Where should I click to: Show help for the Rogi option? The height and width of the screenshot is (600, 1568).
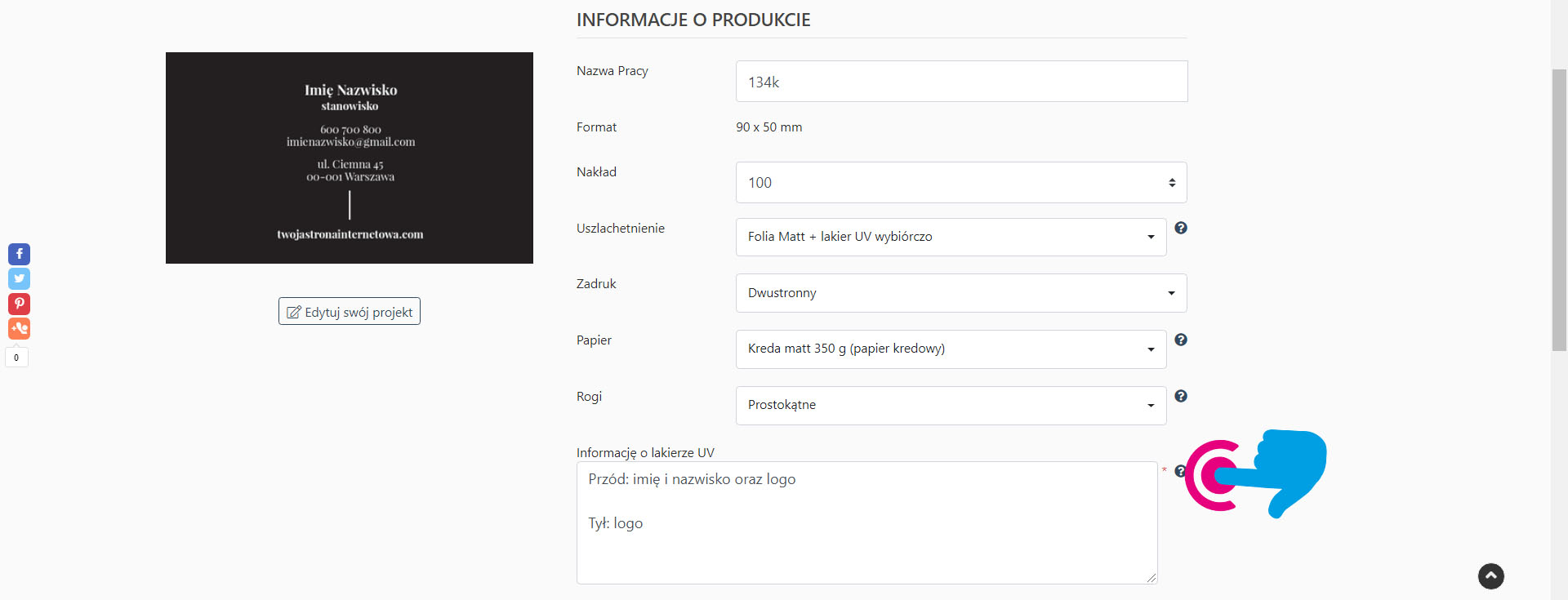(1180, 396)
